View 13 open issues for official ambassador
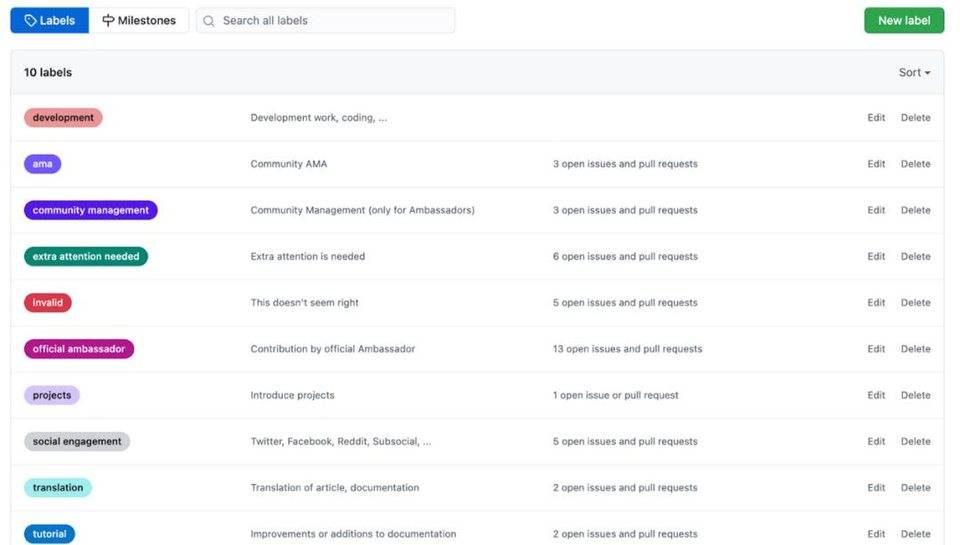The width and height of the screenshot is (960, 545). coord(627,349)
